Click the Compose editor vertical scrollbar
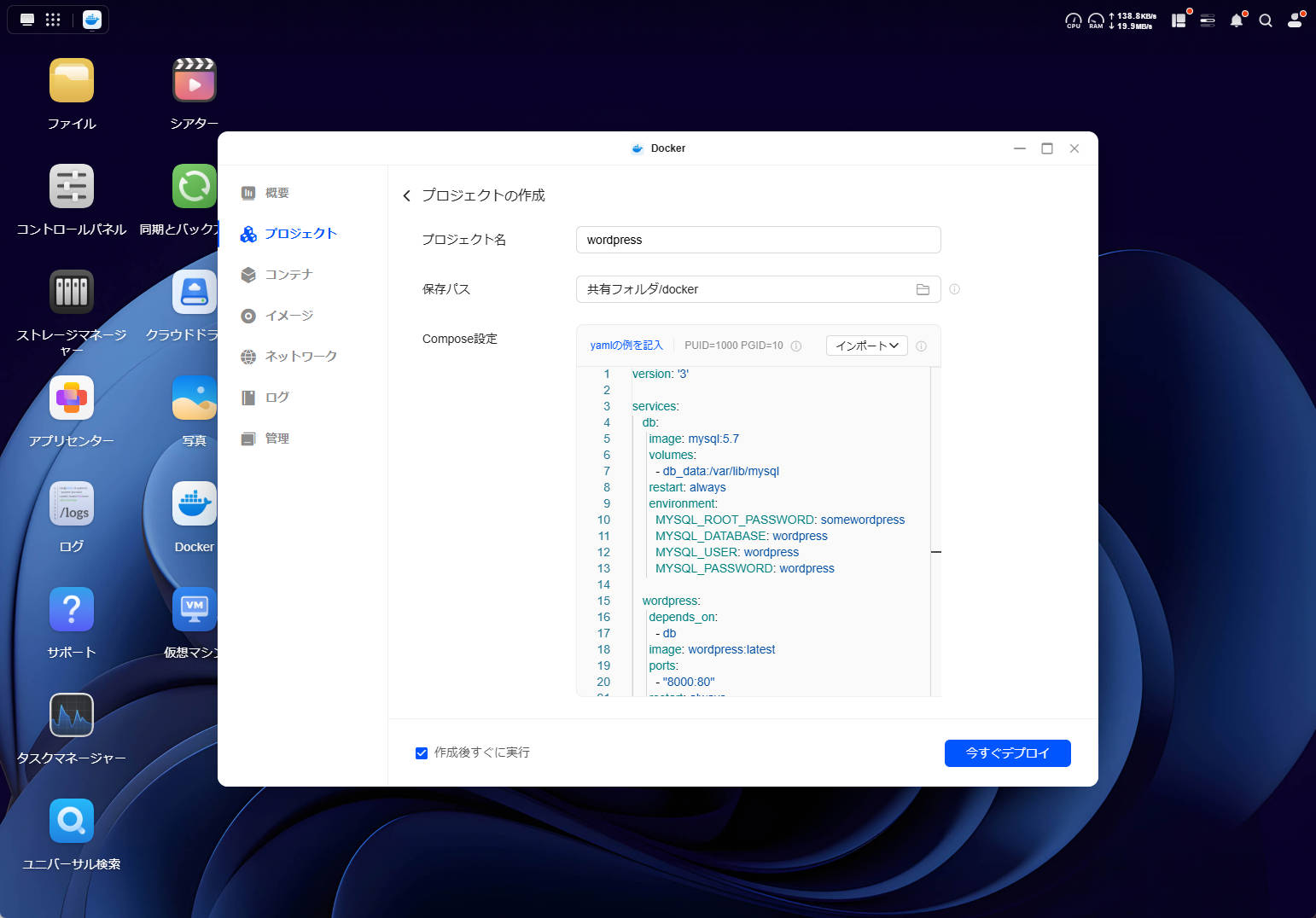 [x=935, y=531]
